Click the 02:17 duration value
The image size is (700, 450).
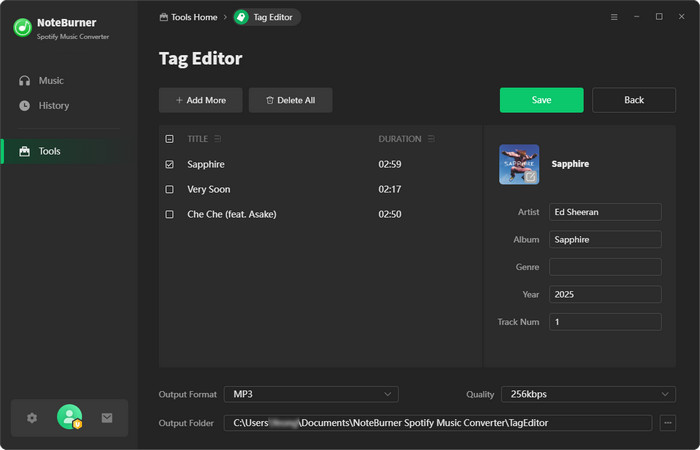pos(390,189)
